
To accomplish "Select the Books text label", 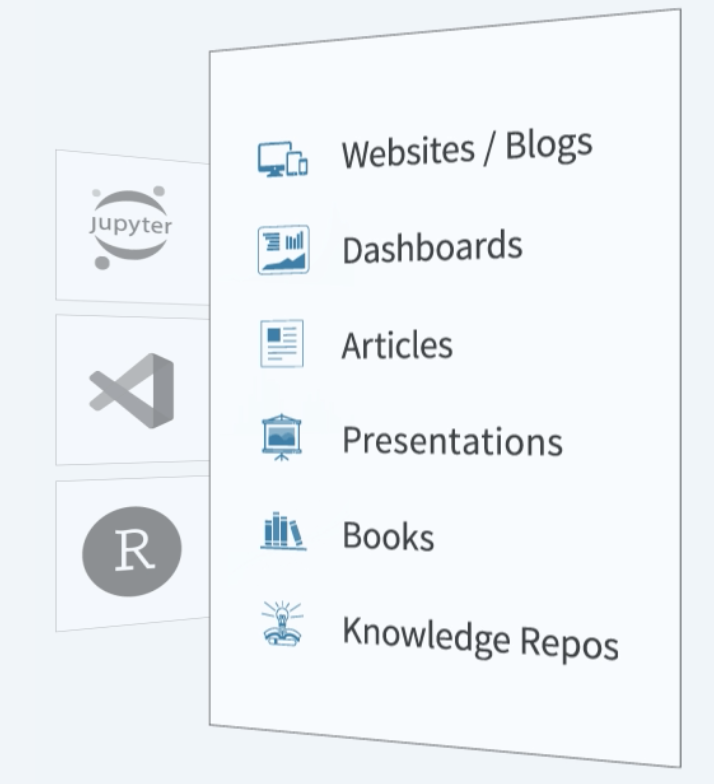I will click(388, 536).
